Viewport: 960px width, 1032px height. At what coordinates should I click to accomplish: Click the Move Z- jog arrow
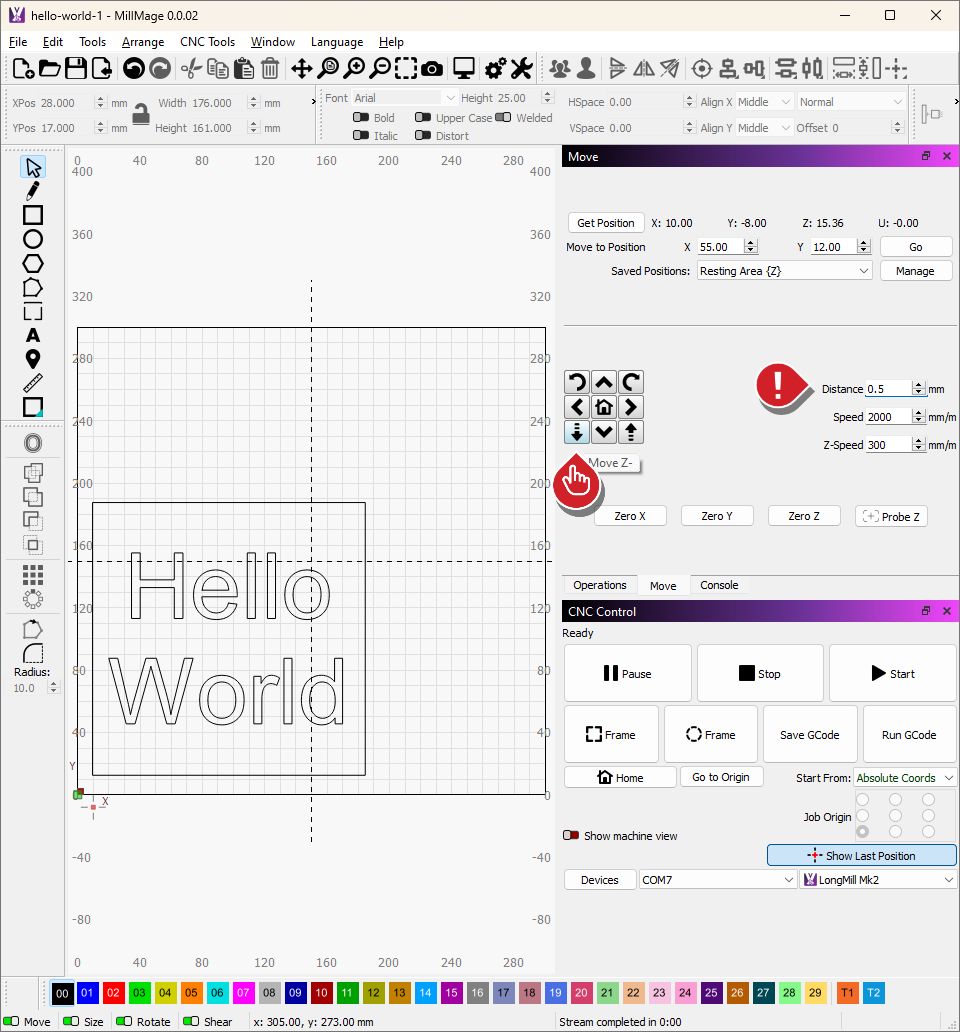click(577, 432)
